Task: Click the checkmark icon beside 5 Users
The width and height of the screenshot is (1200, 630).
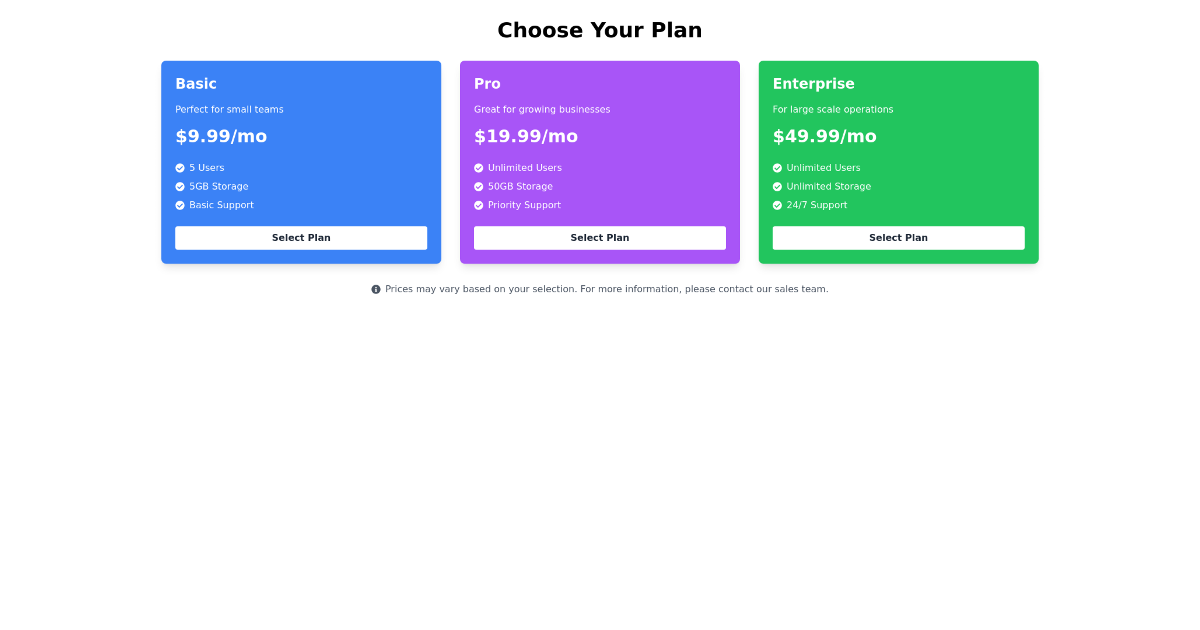Action: point(180,167)
